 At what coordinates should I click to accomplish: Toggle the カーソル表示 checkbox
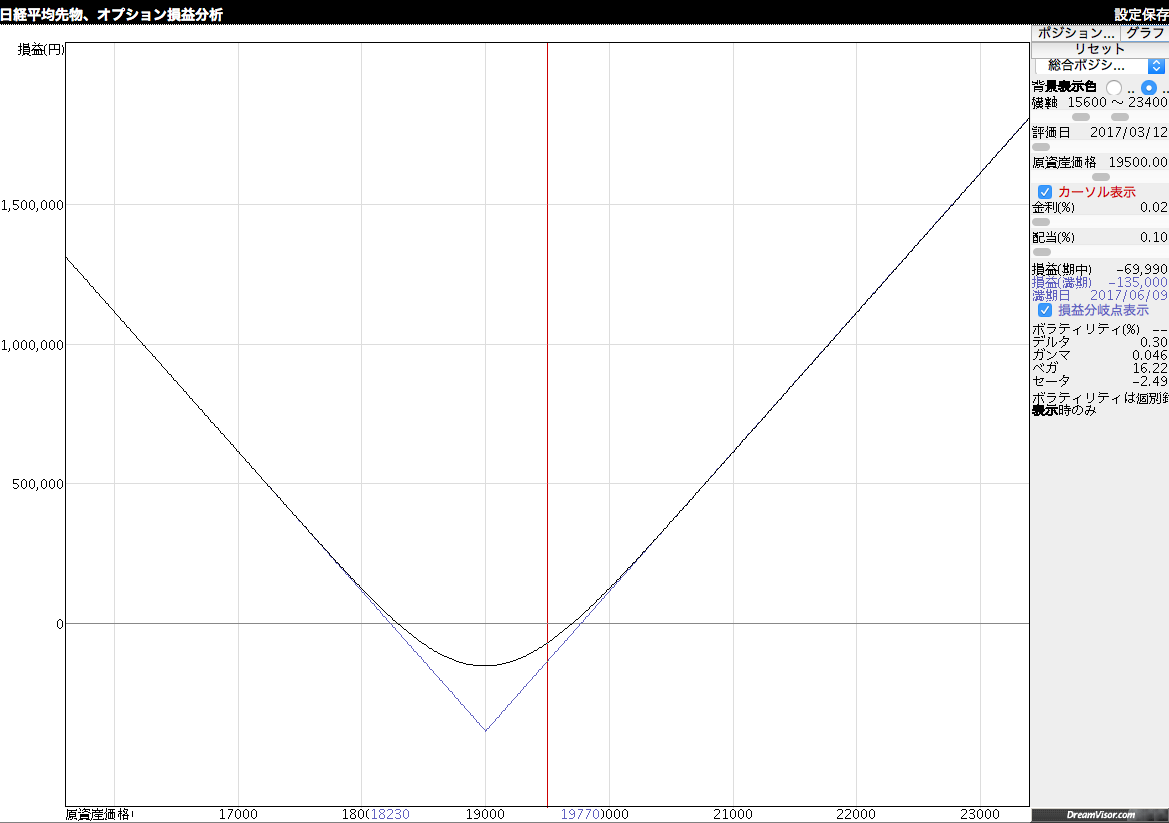pos(1045,192)
